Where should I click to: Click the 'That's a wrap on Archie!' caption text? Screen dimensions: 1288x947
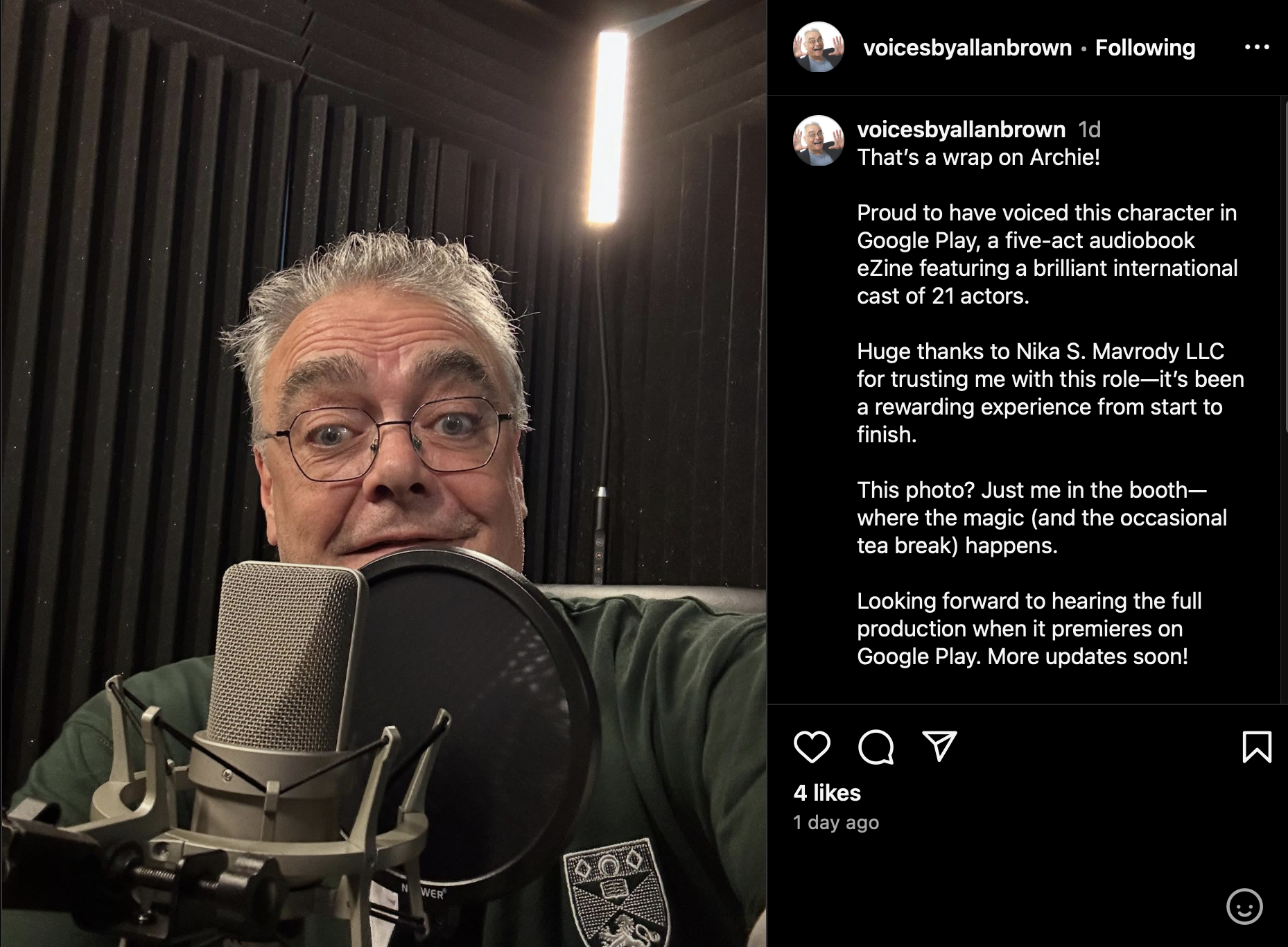pos(978,157)
